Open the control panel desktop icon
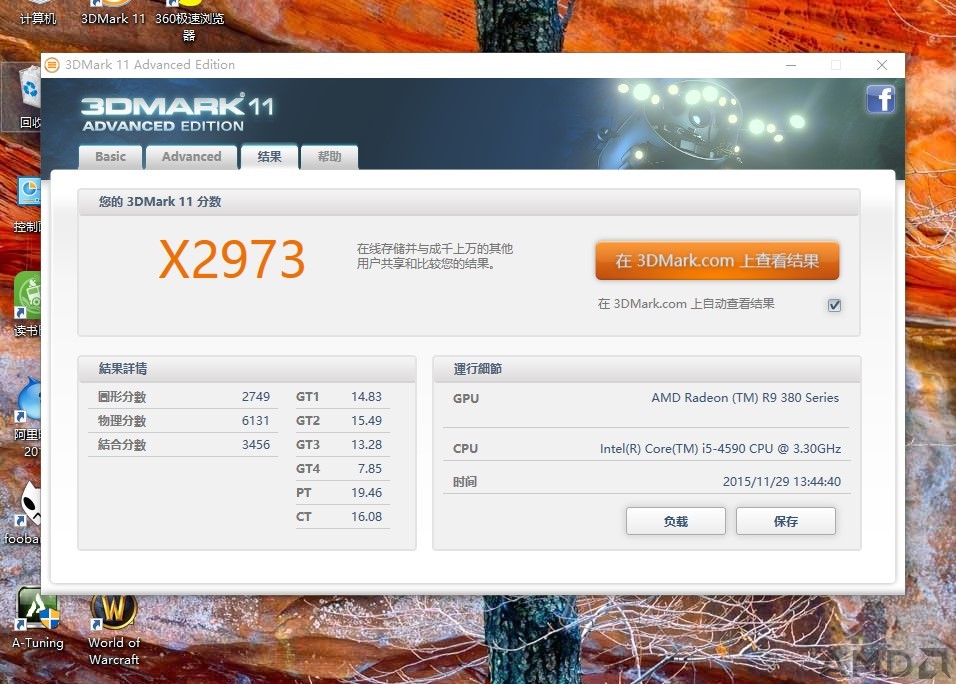The height and width of the screenshot is (684, 956). click(x=28, y=205)
